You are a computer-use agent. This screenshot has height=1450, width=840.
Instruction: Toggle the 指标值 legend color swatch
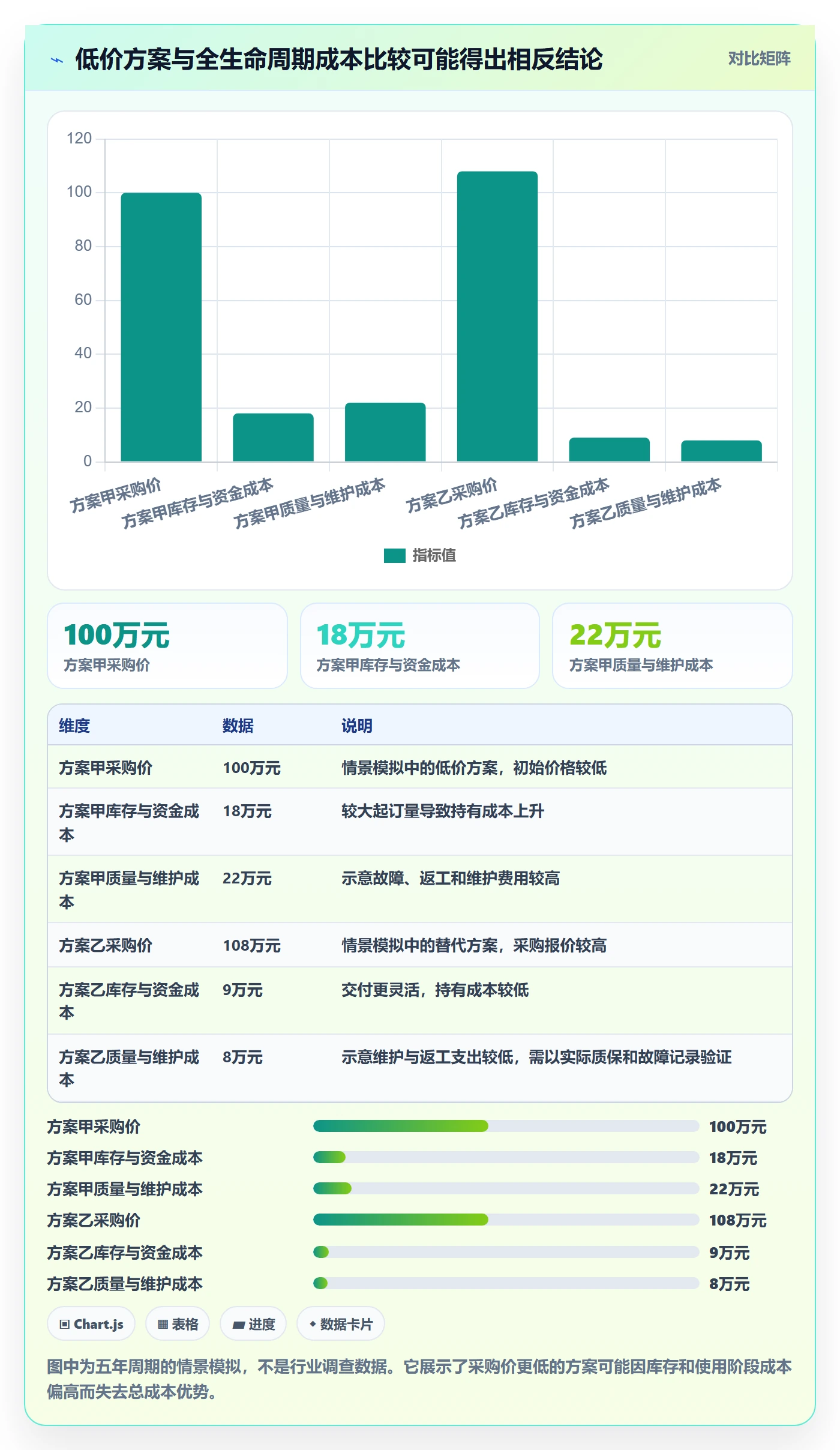pos(395,556)
